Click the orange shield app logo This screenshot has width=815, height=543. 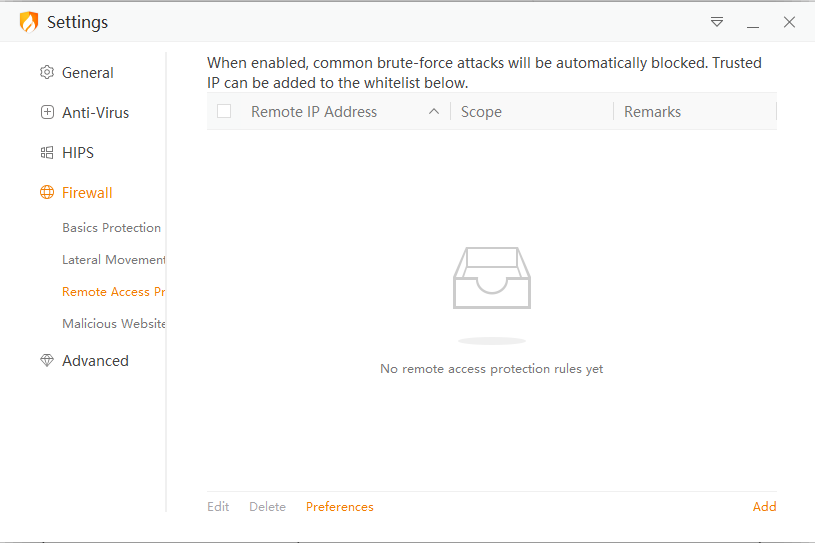[x=29, y=22]
